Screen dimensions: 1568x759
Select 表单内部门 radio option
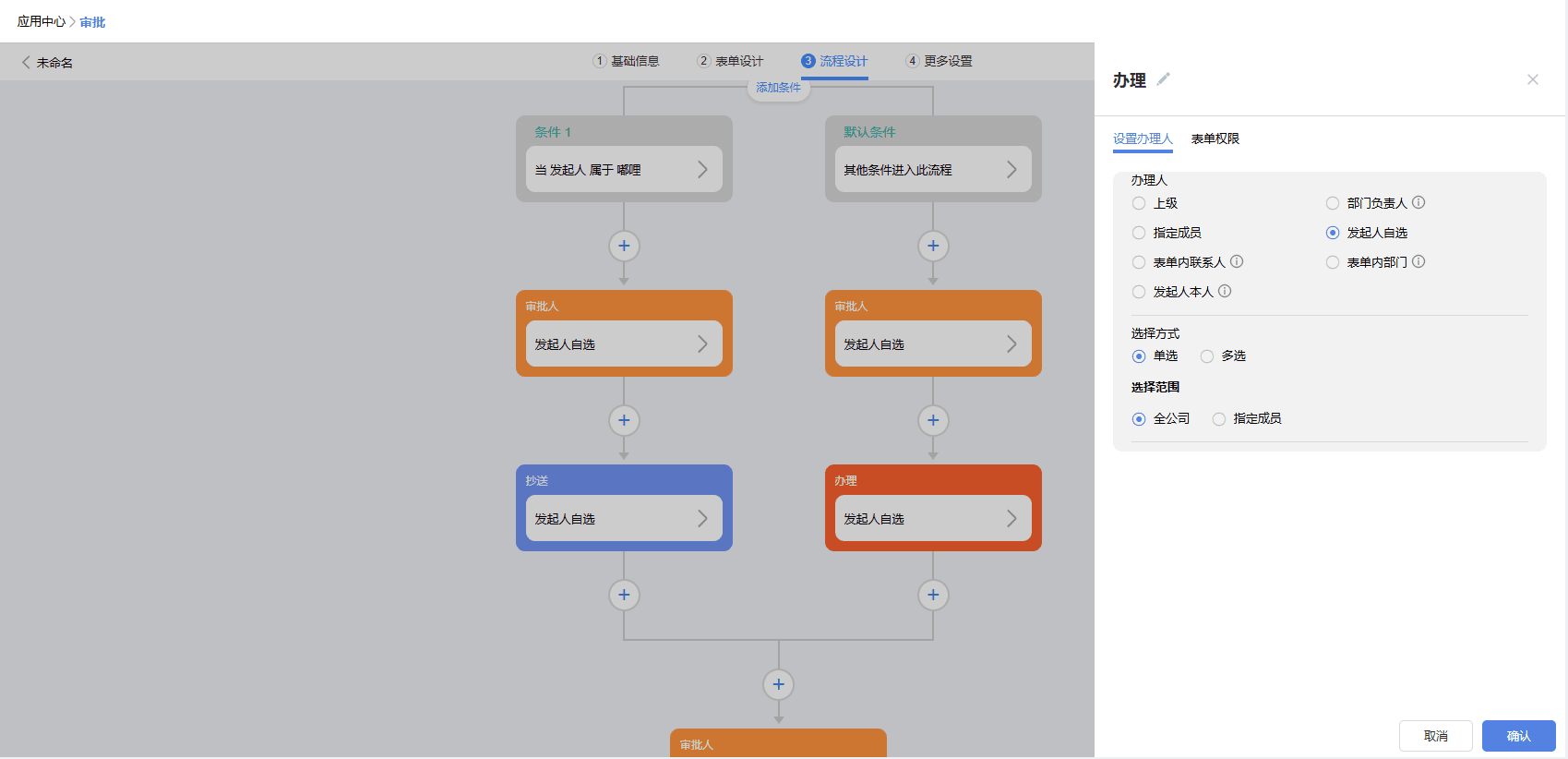pos(1333,262)
